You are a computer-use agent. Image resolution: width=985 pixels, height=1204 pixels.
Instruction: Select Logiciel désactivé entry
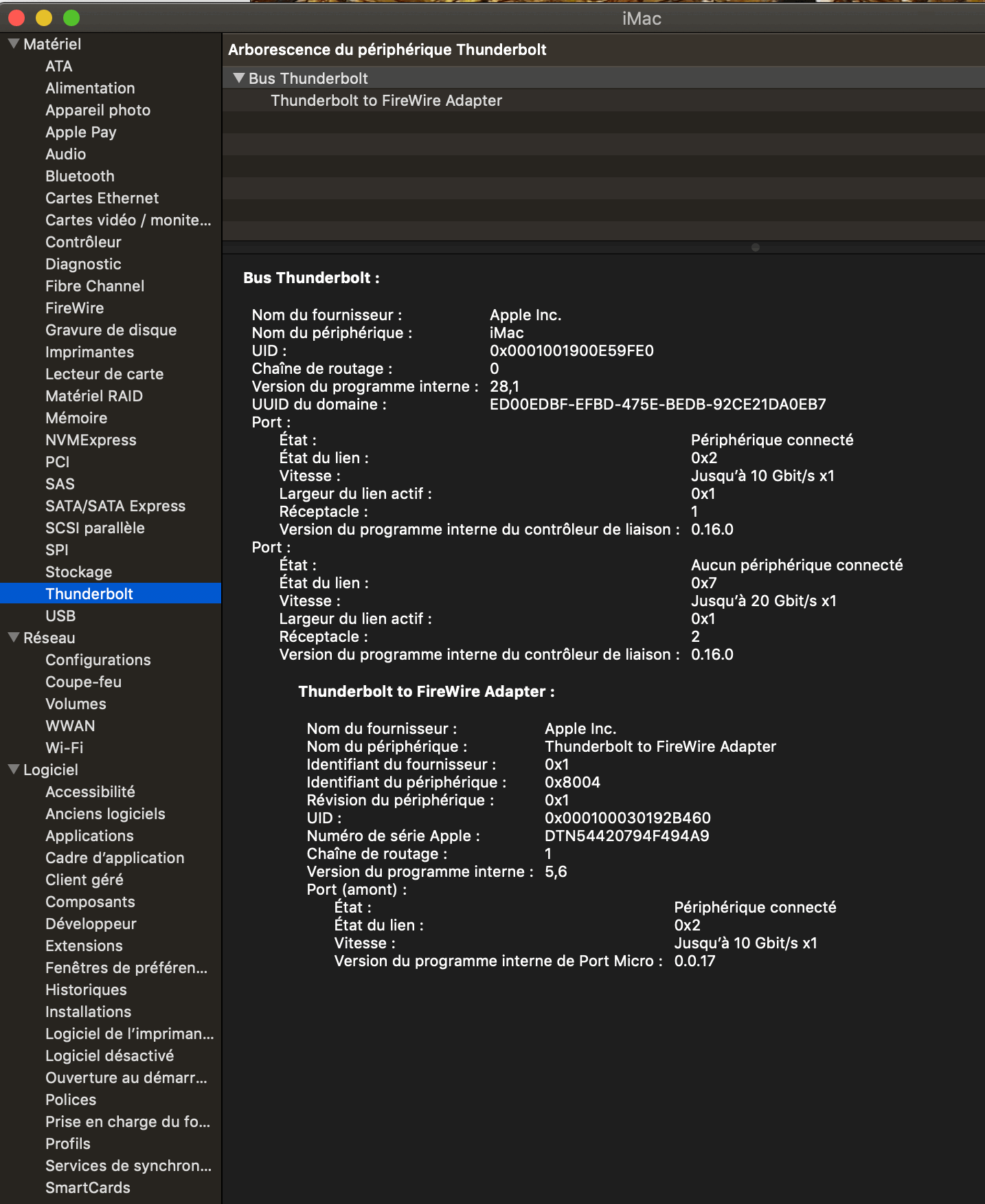coord(109,1056)
